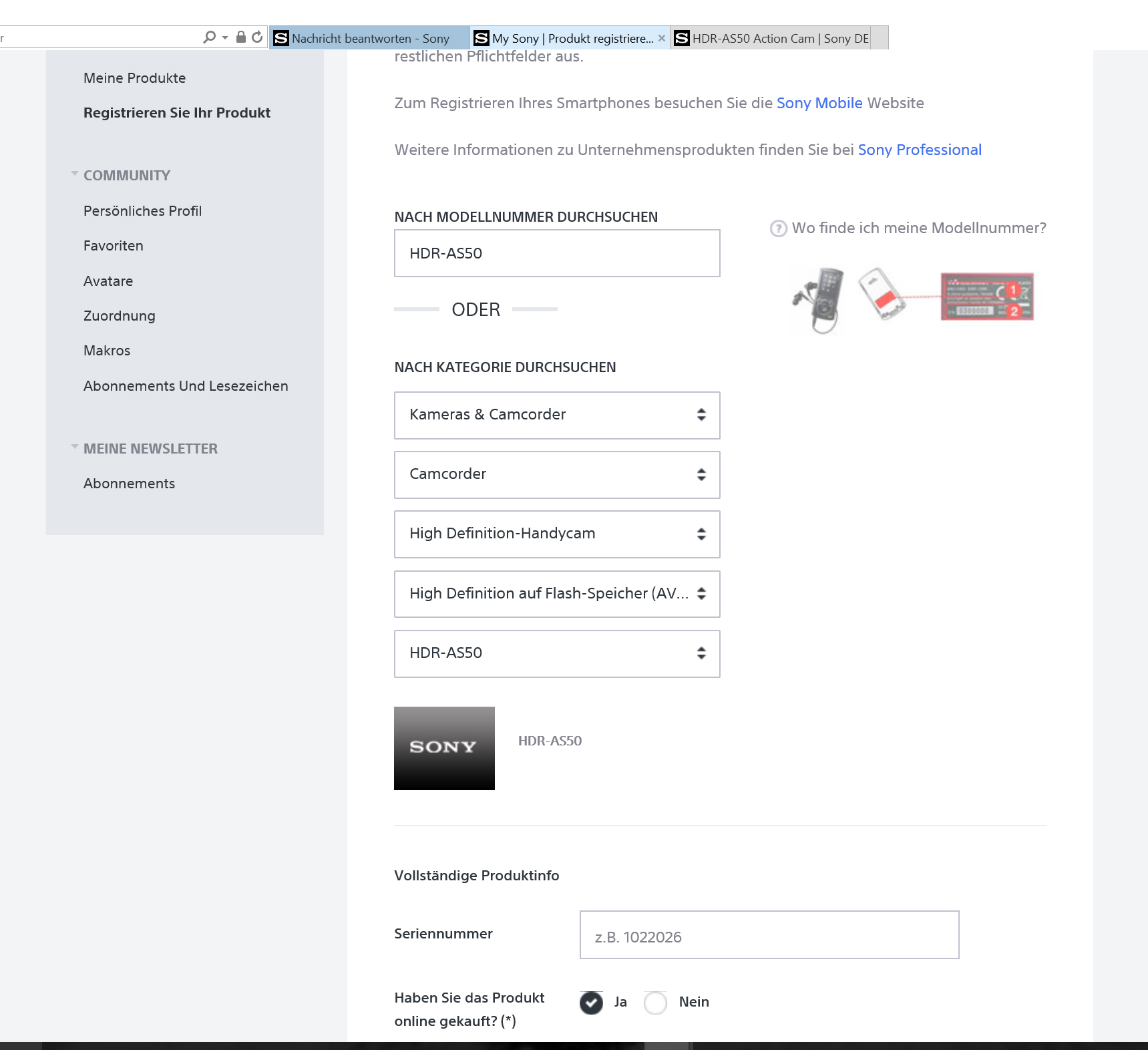The height and width of the screenshot is (1050, 1148).
Task: Collapse the MEINE NEWSLETTER section
Action: pyautogui.click(x=75, y=446)
